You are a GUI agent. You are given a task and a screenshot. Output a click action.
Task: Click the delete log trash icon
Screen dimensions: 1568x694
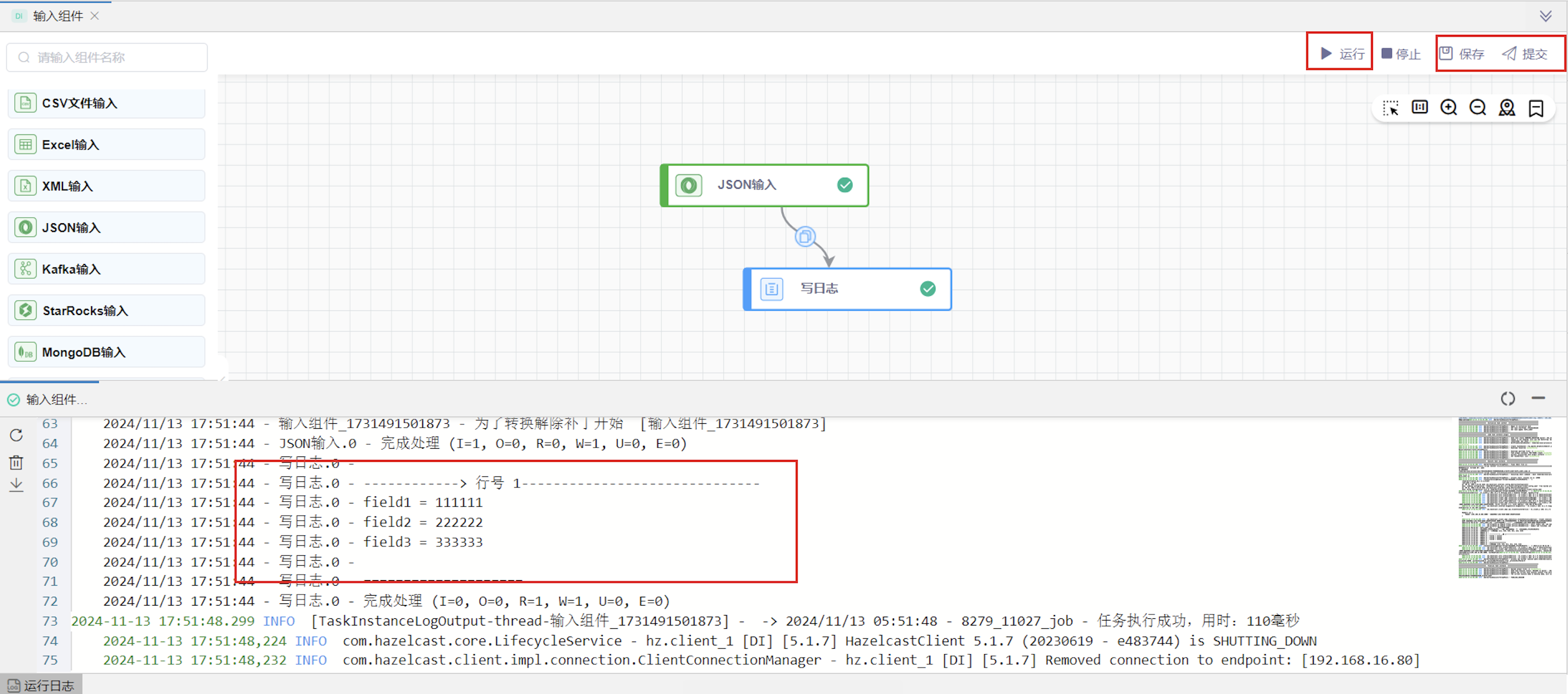(x=17, y=462)
